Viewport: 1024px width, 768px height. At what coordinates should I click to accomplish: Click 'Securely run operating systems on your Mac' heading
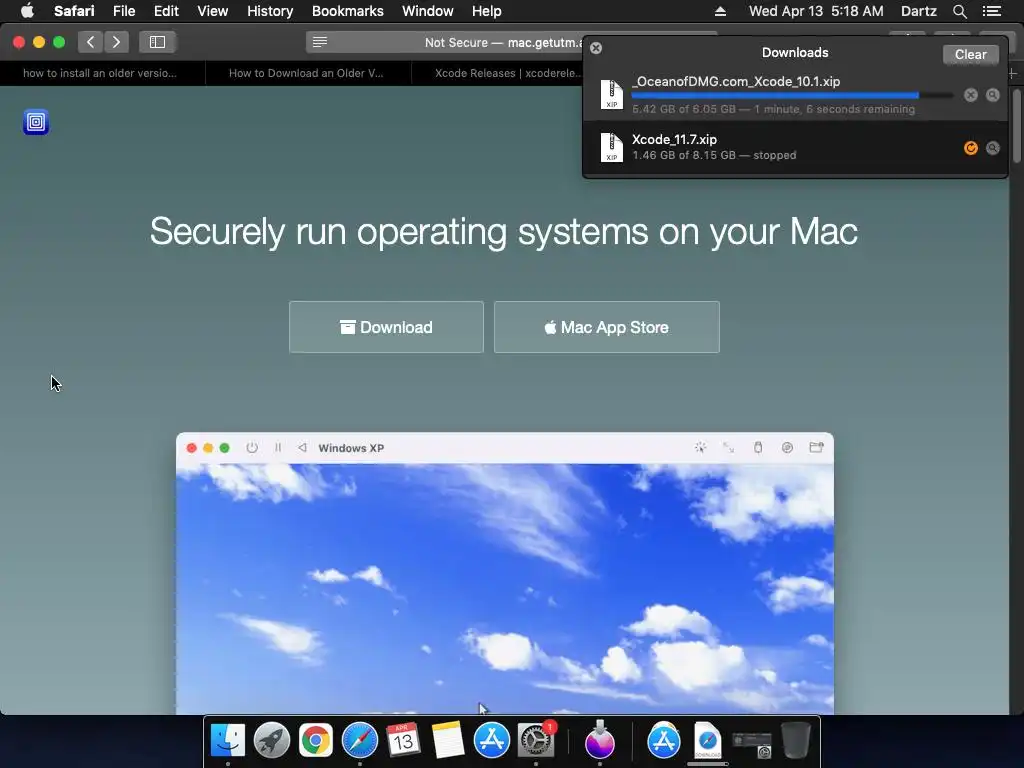tap(504, 232)
